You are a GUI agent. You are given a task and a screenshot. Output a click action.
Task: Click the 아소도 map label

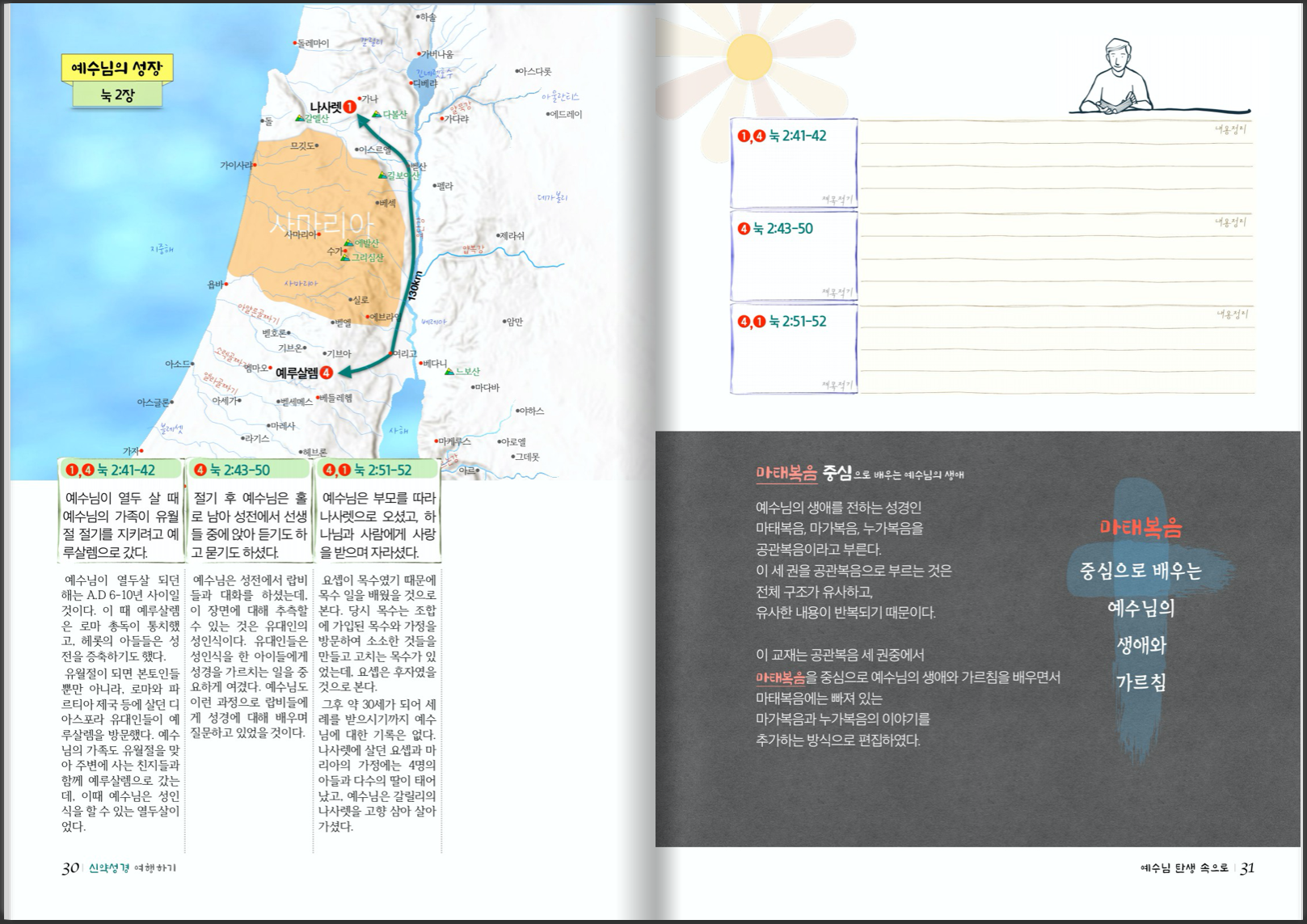[x=178, y=364]
